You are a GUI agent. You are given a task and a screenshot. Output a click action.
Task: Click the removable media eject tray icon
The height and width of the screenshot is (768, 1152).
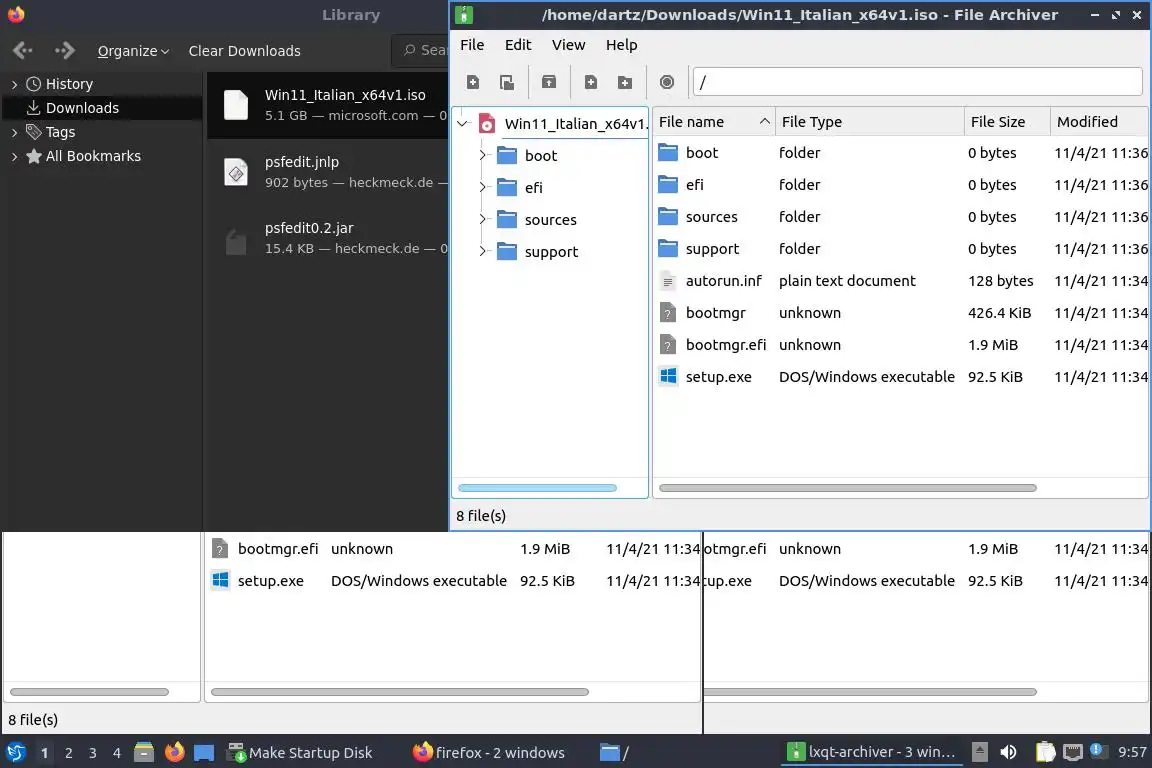point(979,752)
